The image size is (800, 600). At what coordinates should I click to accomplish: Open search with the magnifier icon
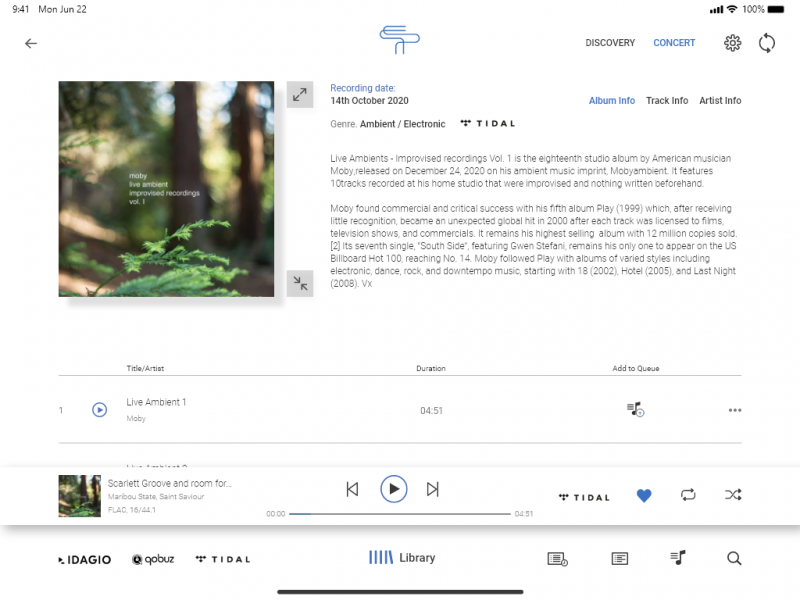[x=734, y=559]
